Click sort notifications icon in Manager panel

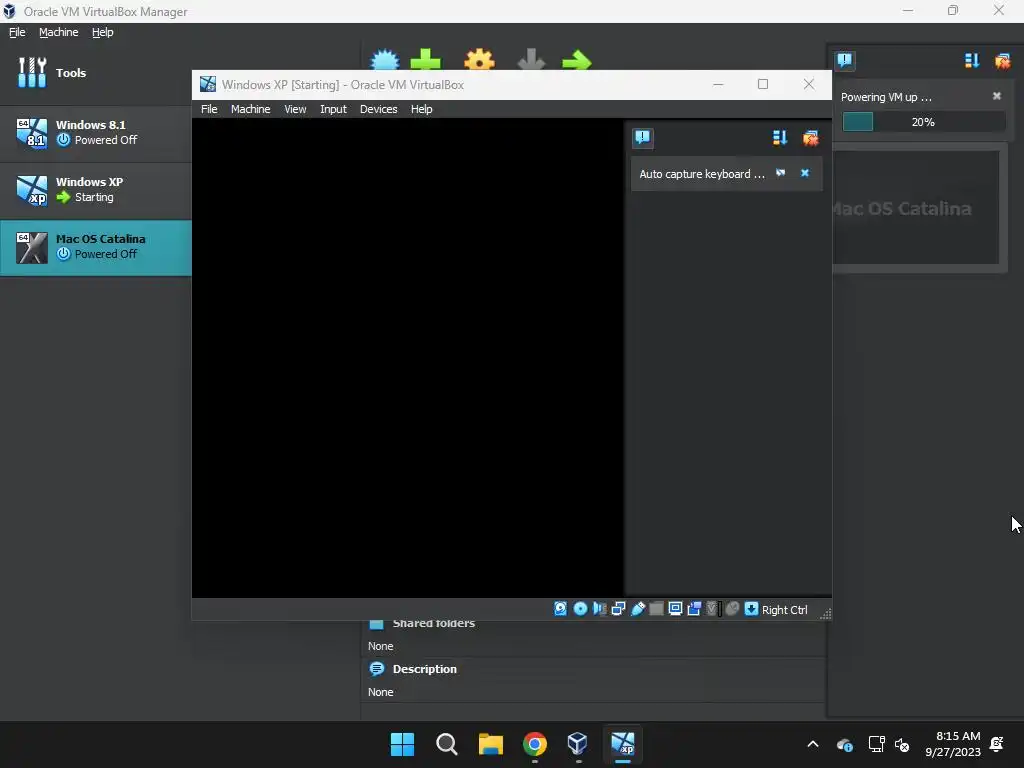pos(972,61)
